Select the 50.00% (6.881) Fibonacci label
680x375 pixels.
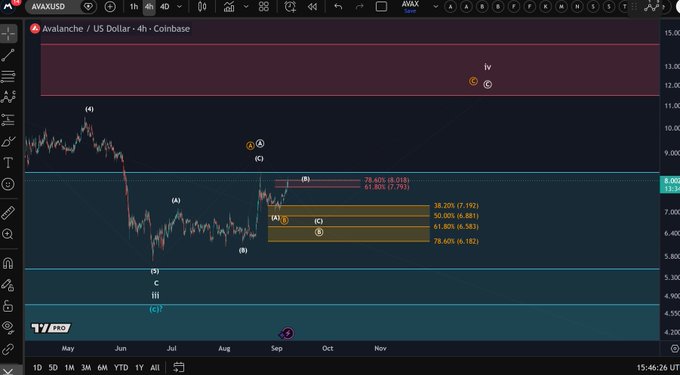[x=456, y=216]
